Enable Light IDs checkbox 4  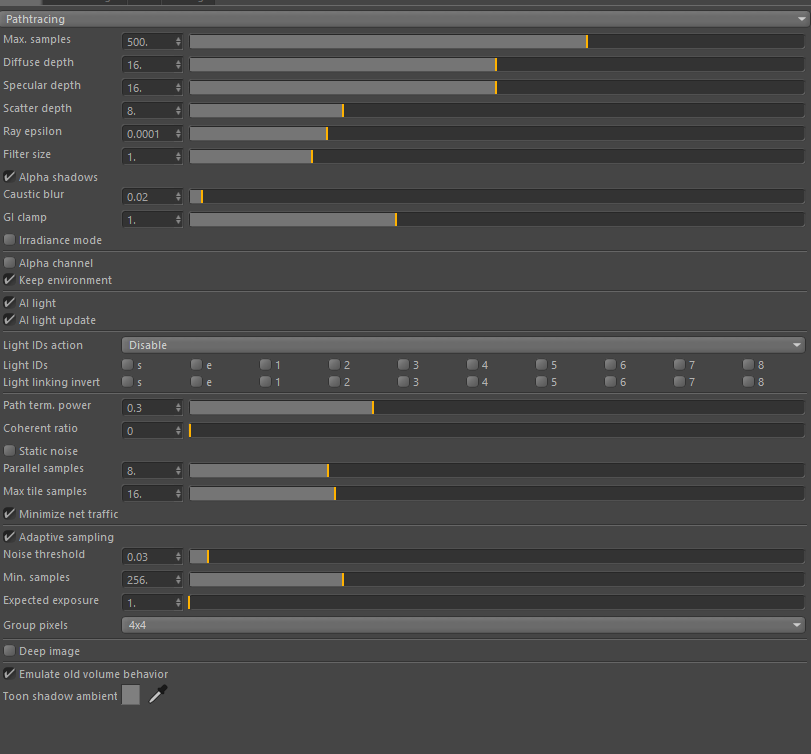click(x=472, y=365)
